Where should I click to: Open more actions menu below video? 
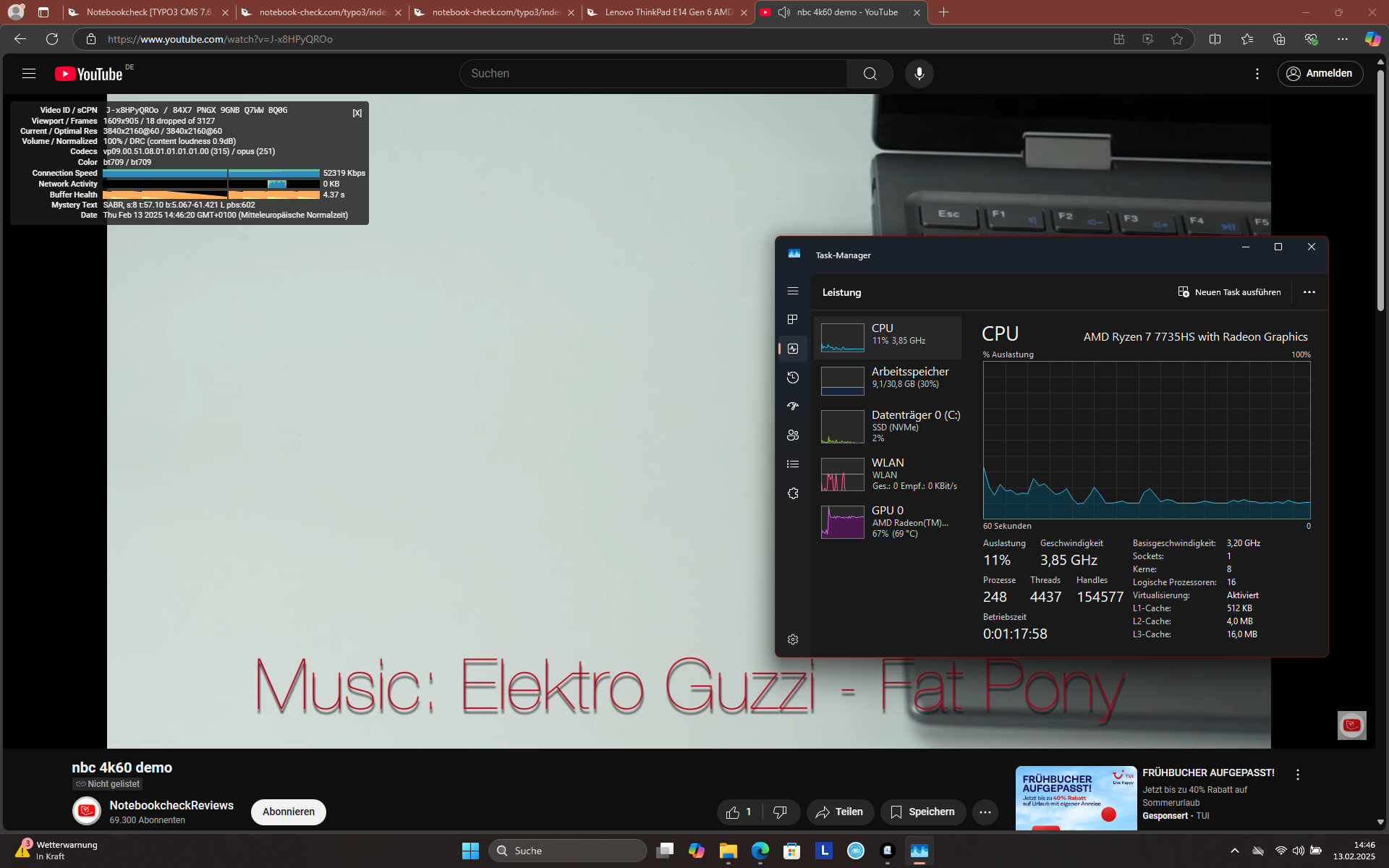(x=985, y=812)
